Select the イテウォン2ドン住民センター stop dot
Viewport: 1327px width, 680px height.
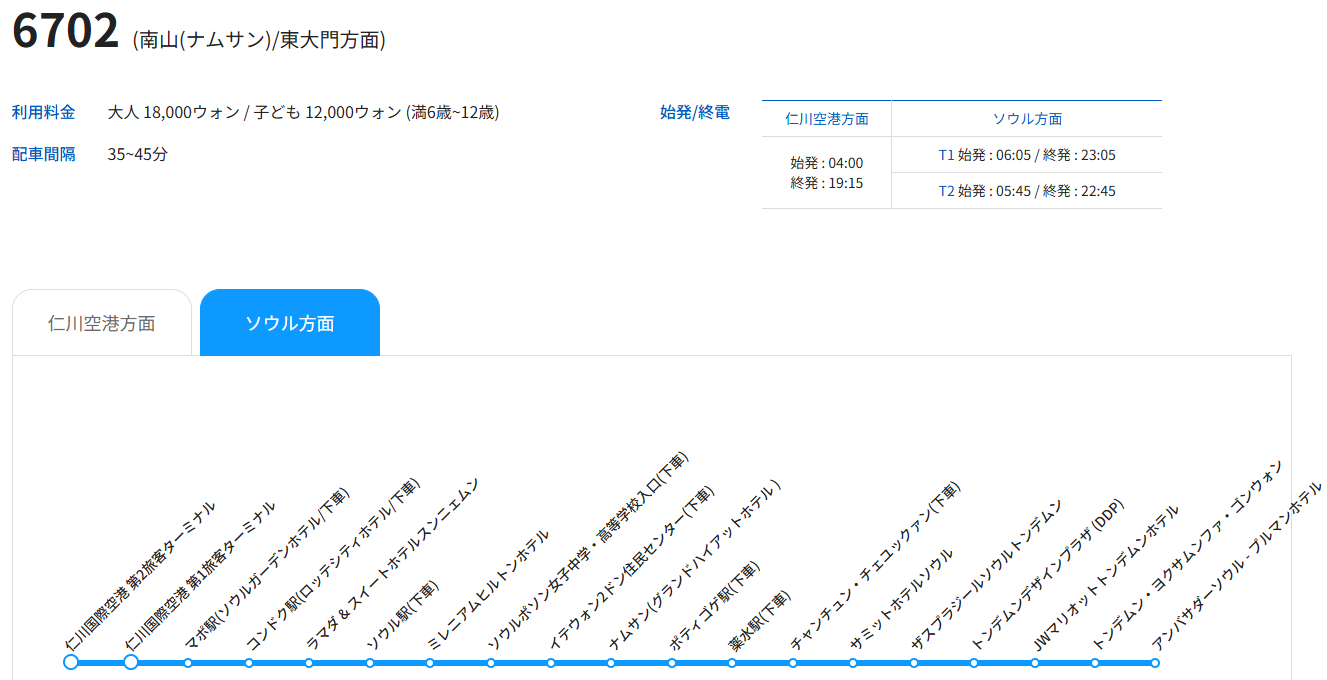[551, 663]
